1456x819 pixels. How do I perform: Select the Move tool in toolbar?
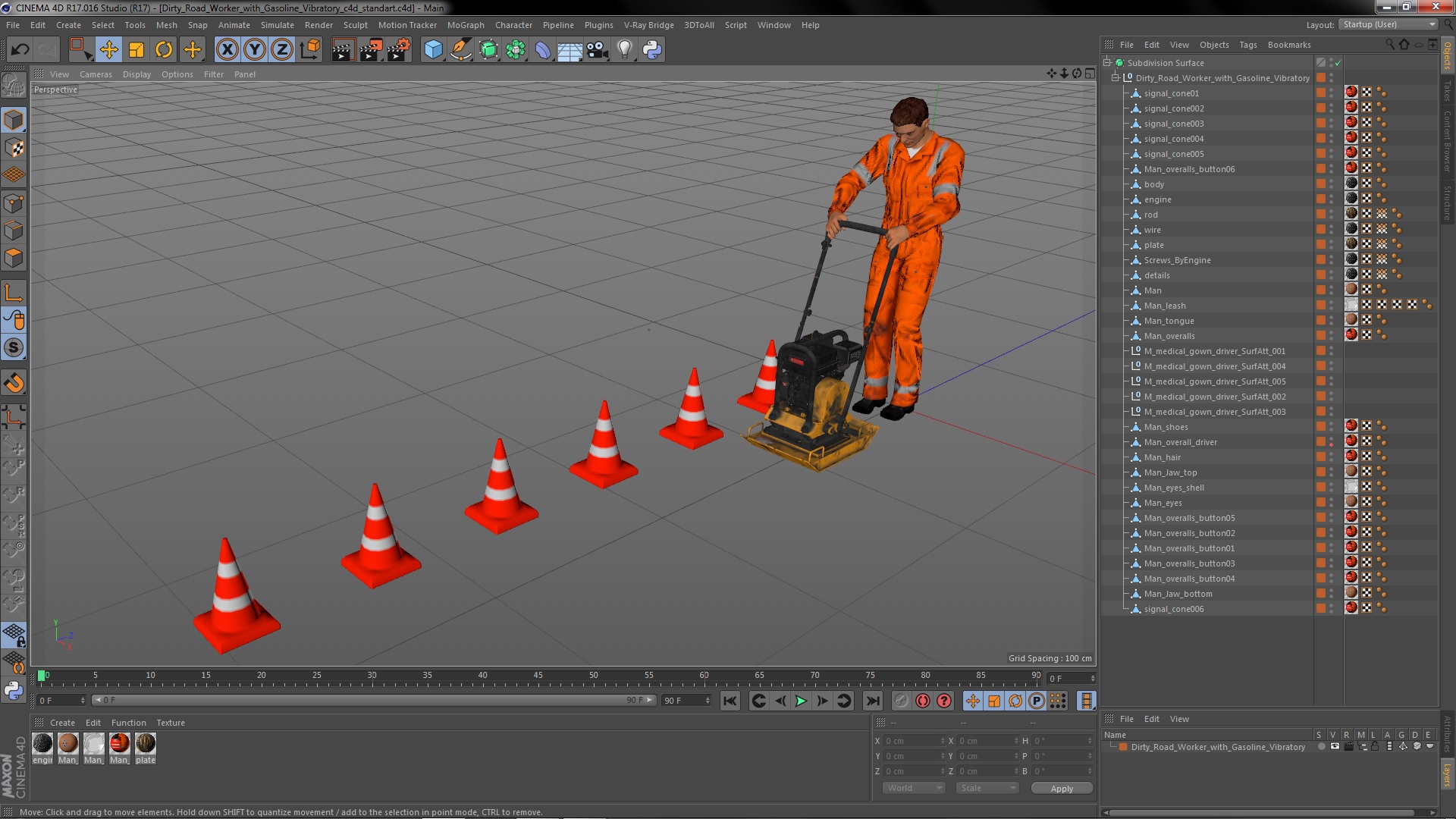[108, 50]
